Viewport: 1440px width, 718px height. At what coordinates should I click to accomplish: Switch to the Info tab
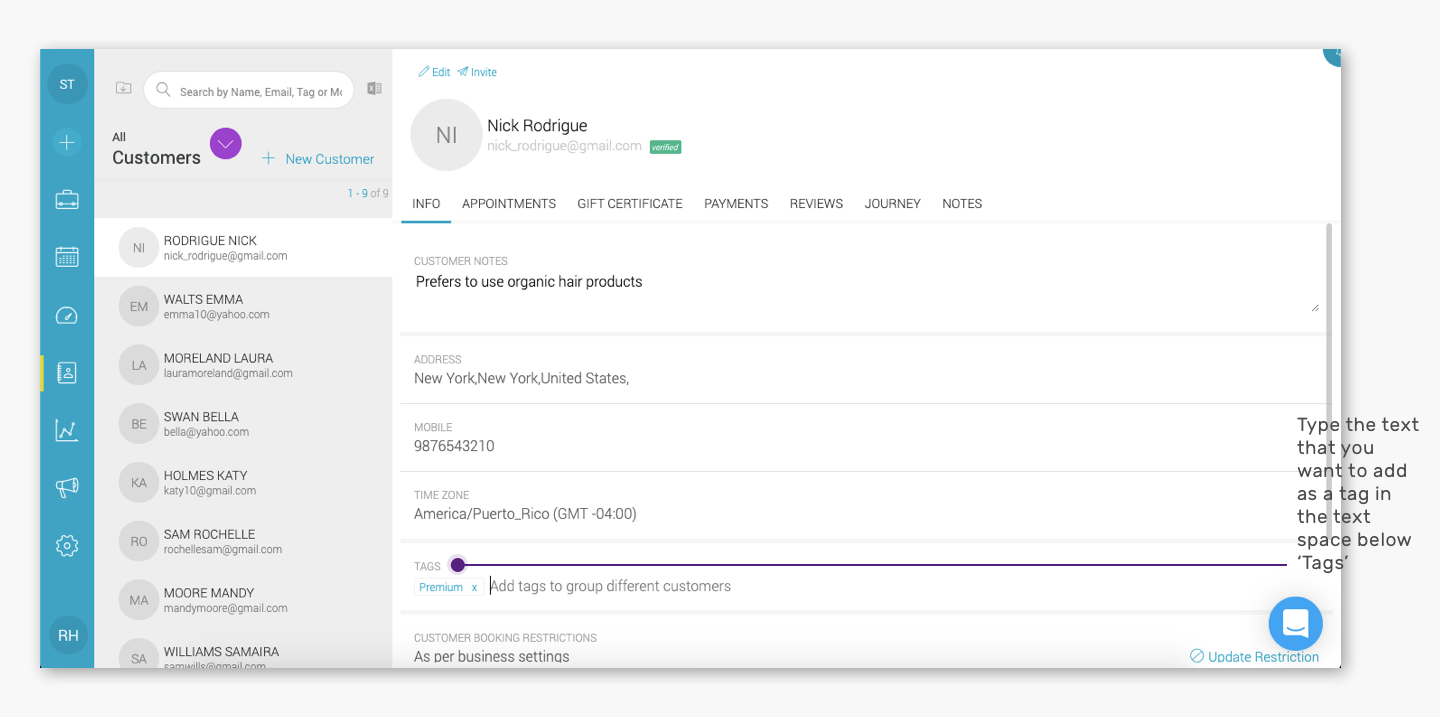tap(426, 204)
